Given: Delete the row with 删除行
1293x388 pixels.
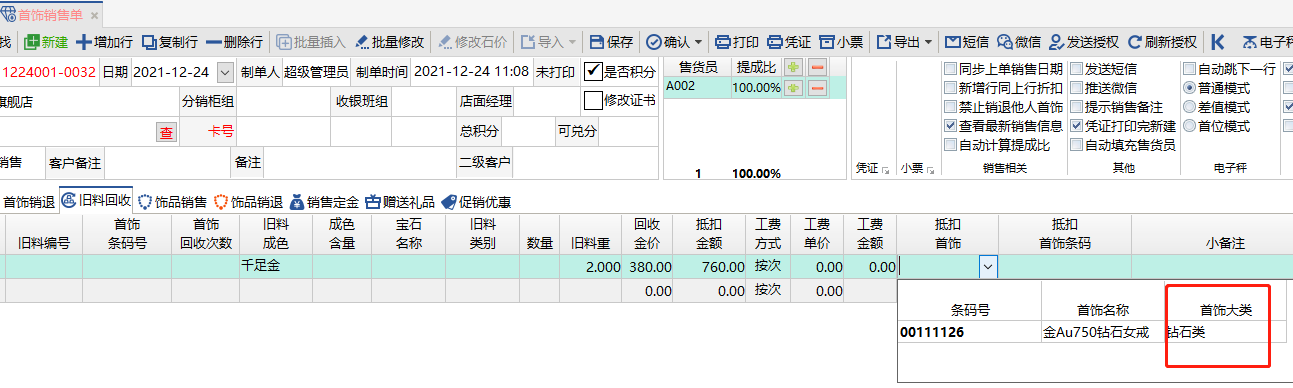Looking at the screenshot, I should click(x=235, y=42).
